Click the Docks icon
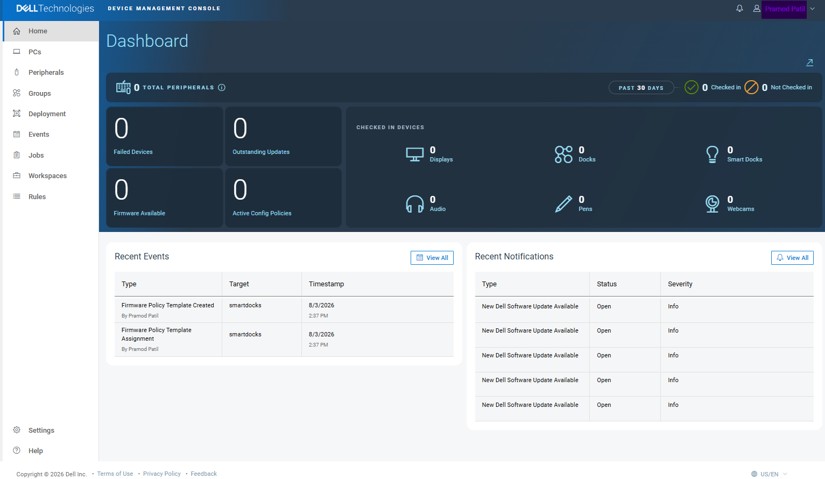 point(563,154)
